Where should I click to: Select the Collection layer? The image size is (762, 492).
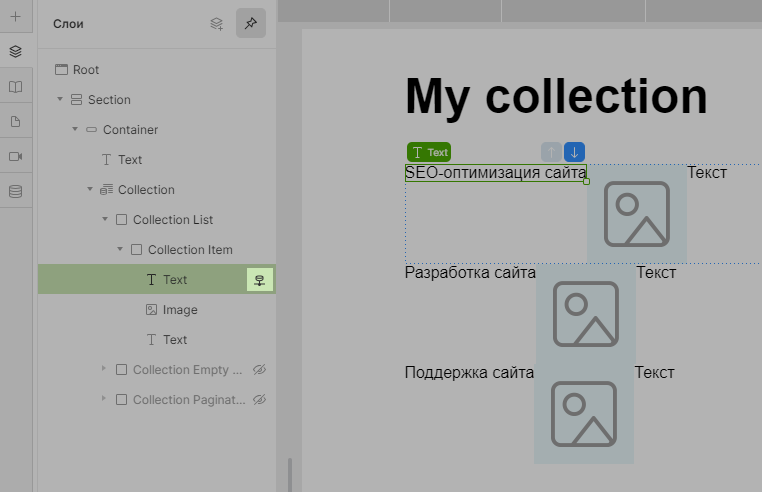(156, 190)
